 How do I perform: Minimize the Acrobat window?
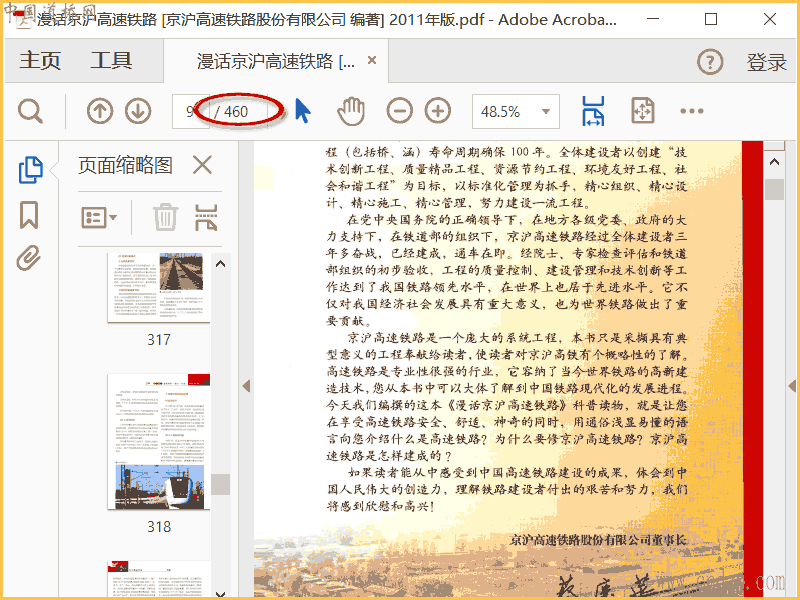(x=652, y=19)
